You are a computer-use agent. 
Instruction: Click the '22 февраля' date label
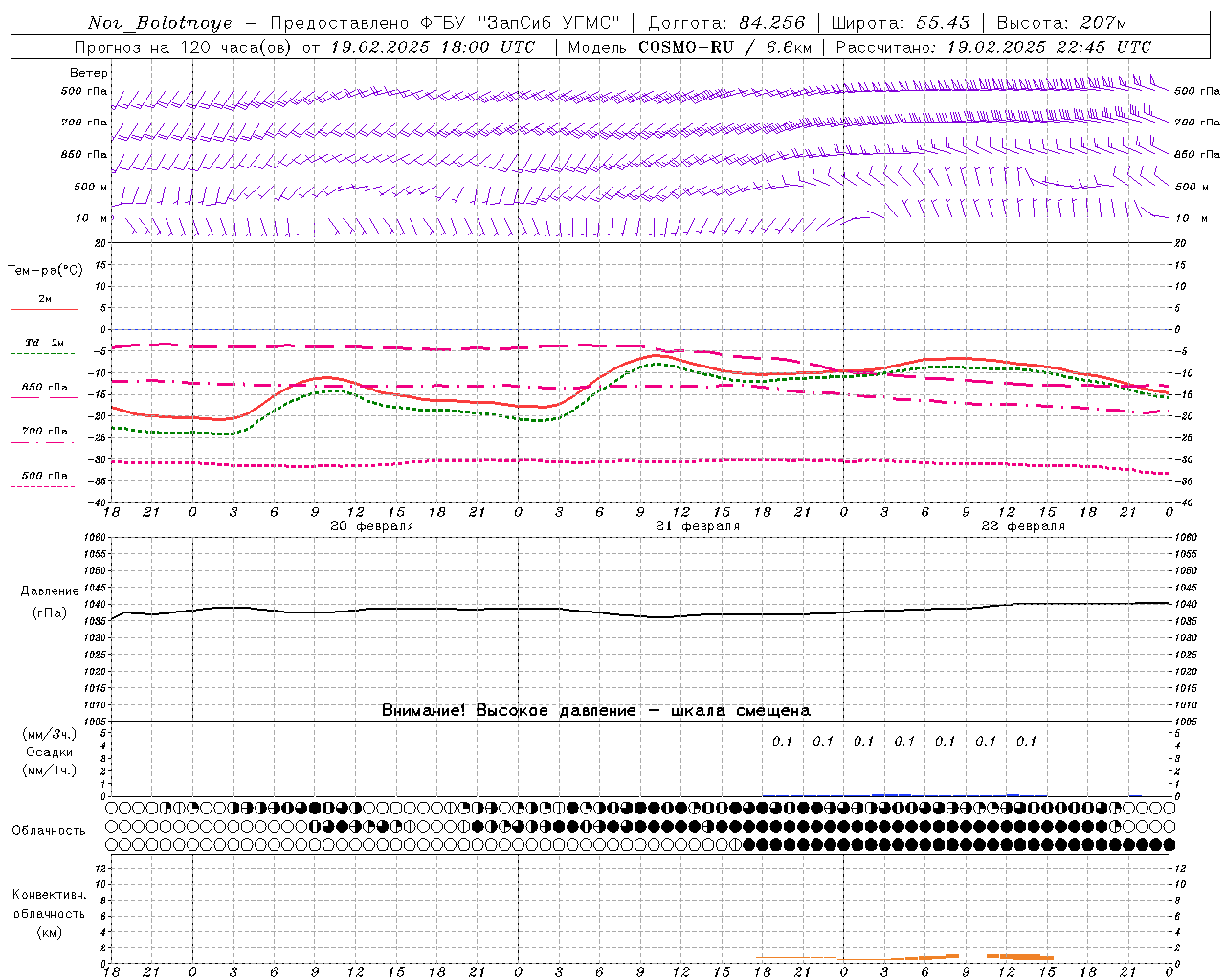click(x=1023, y=526)
